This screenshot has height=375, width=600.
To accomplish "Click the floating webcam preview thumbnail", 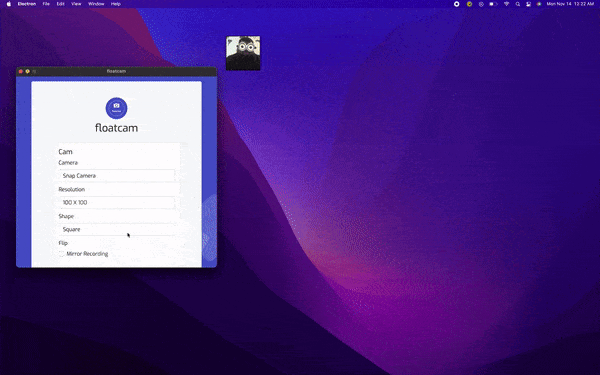I will 243,53.
